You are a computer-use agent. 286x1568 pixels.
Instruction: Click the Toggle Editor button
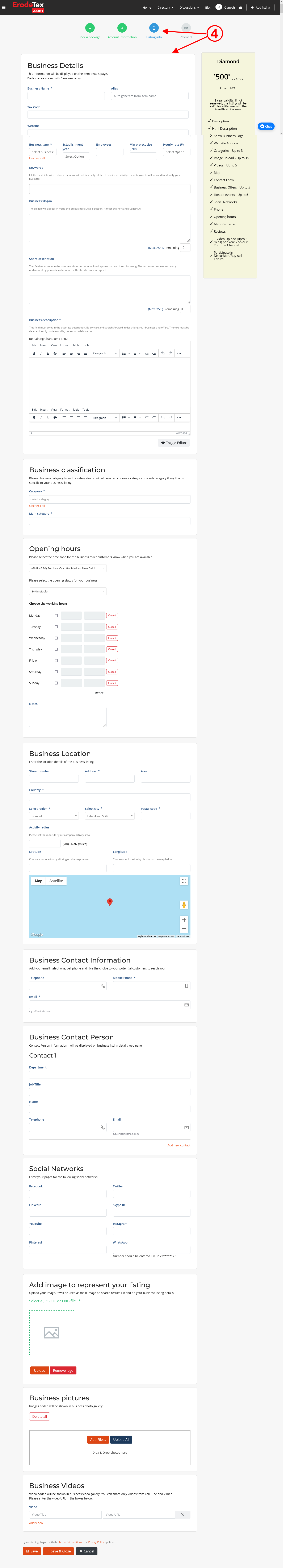[174, 443]
